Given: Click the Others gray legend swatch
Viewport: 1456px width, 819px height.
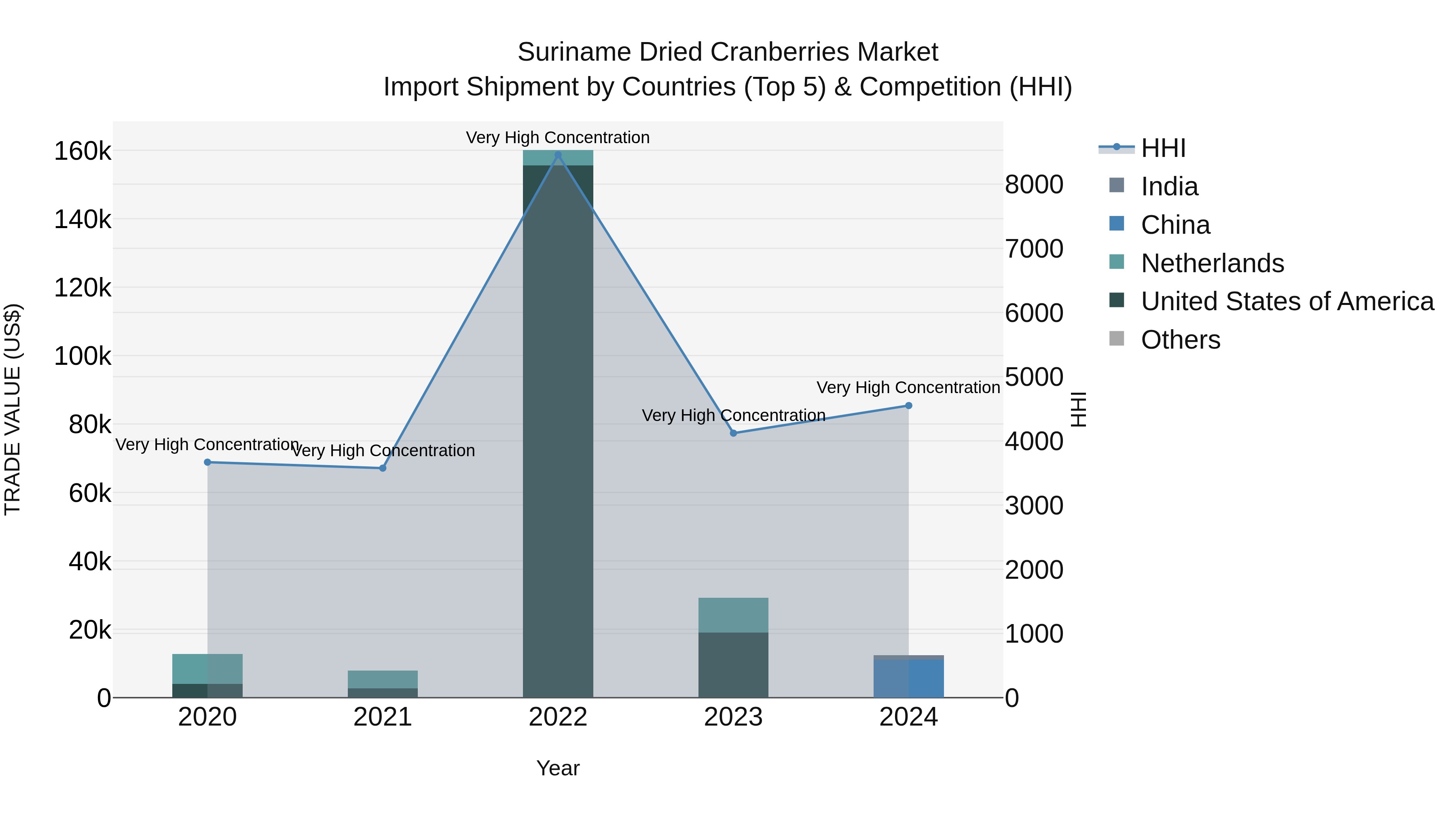Looking at the screenshot, I should pos(1117,339).
